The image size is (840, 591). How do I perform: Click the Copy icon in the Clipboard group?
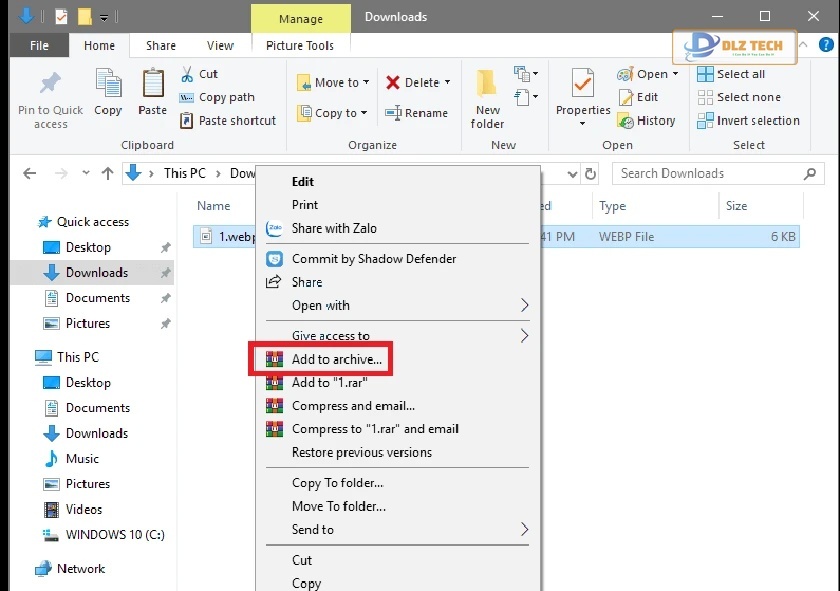[108, 85]
